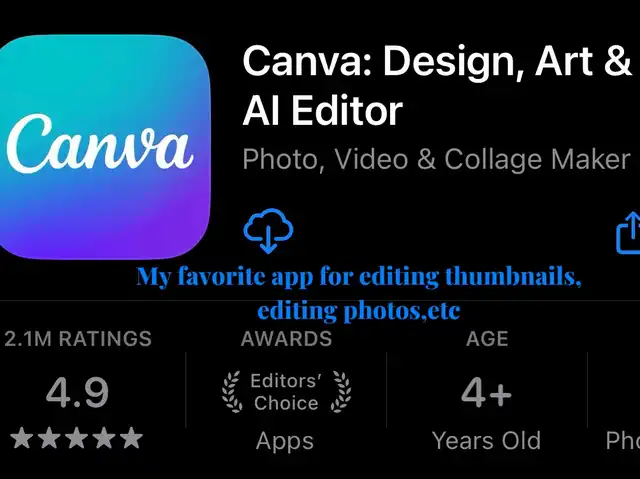The width and height of the screenshot is (640, 479).
Task: Tap the cloud download icon
Action: point(268,231)
